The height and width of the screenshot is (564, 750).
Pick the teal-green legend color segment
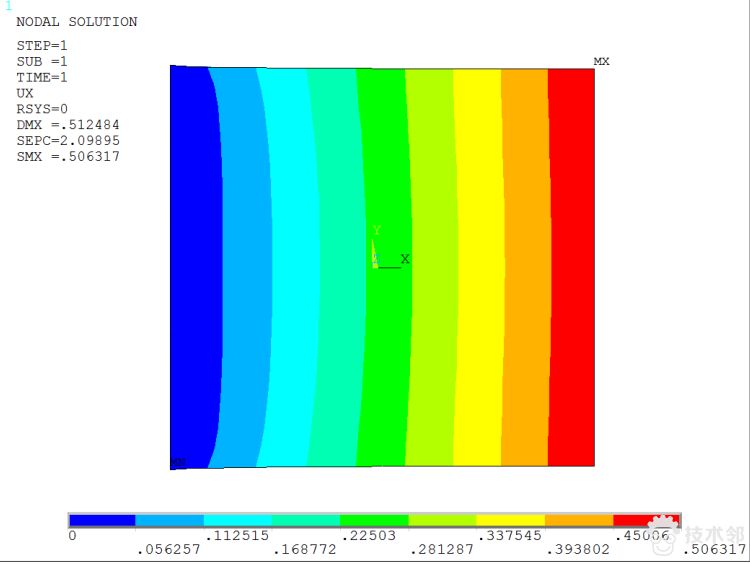(x=306, y=520)
